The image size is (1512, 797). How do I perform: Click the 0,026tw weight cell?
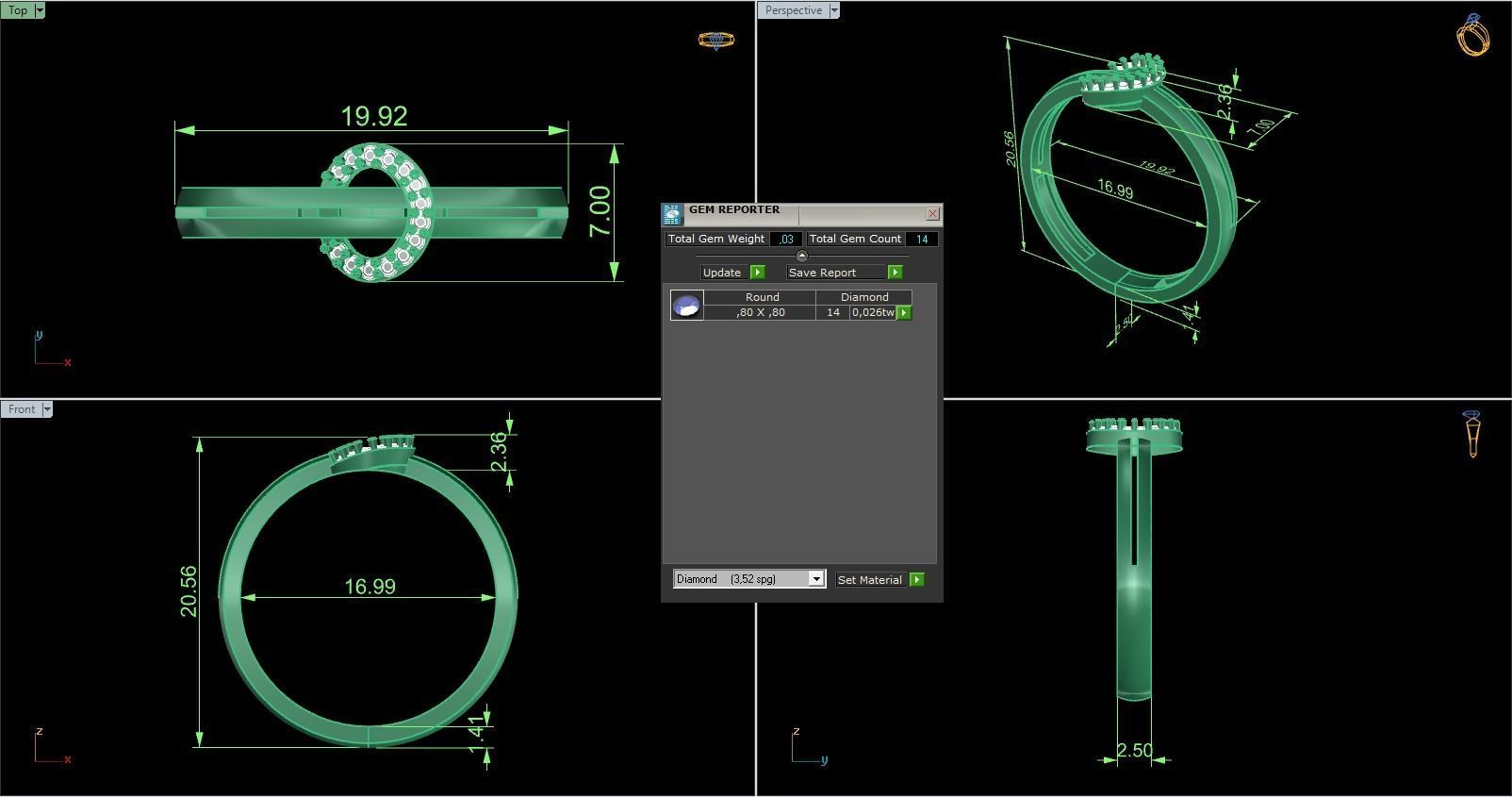pos(874,312)
